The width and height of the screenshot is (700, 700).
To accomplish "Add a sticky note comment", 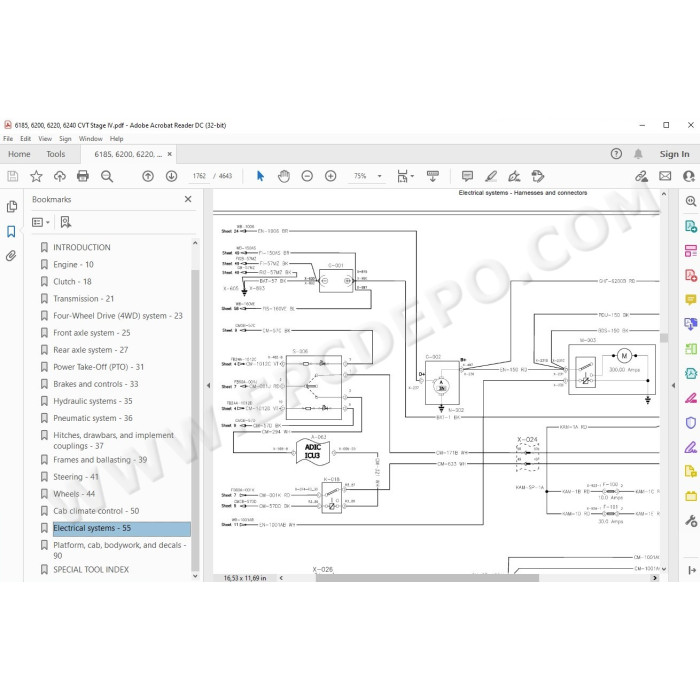I will coord(467,176).
